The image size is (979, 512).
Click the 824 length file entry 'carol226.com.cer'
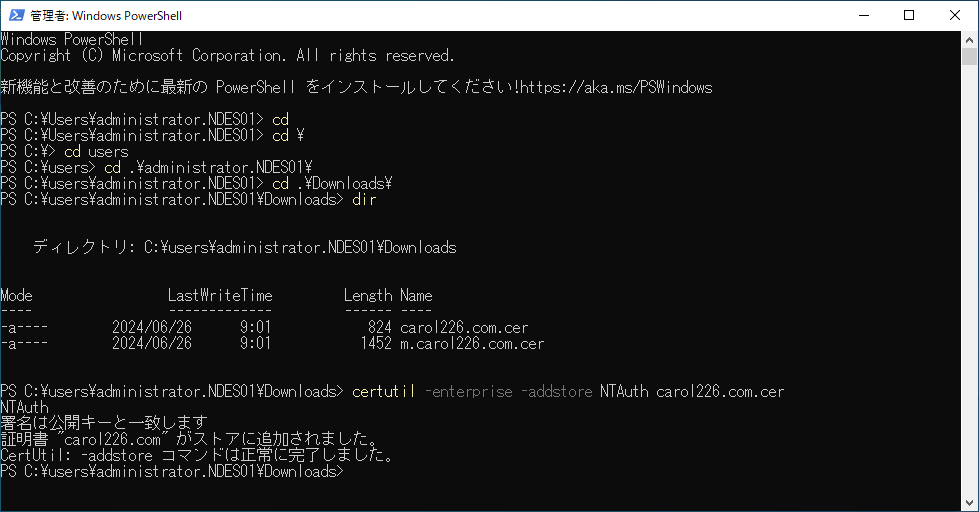[464, 327]
